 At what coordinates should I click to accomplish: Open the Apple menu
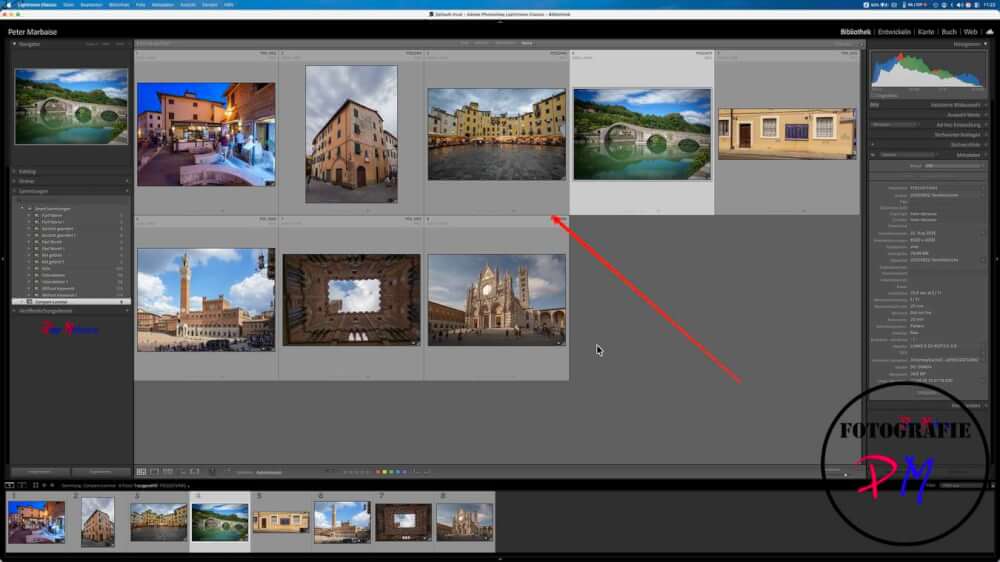point(8,4)
